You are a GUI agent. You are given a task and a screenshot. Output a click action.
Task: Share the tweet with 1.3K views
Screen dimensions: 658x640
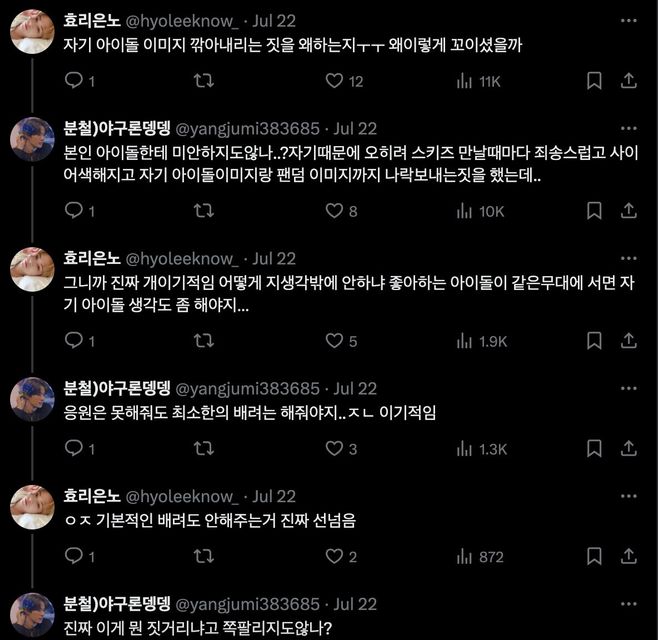click(630, 449)
